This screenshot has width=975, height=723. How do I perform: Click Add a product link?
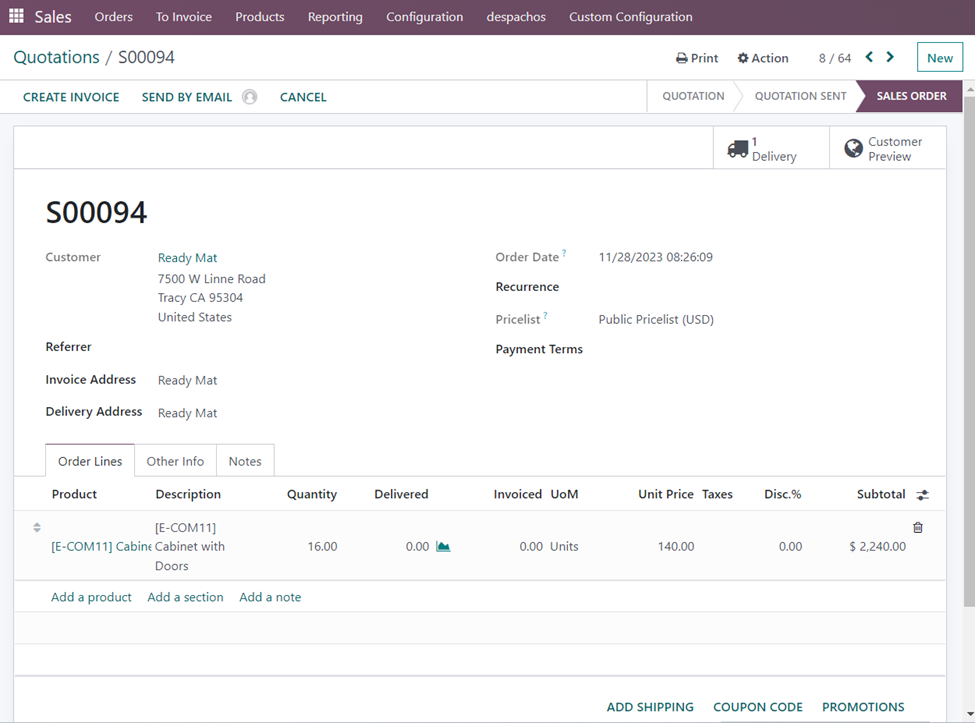91,597
